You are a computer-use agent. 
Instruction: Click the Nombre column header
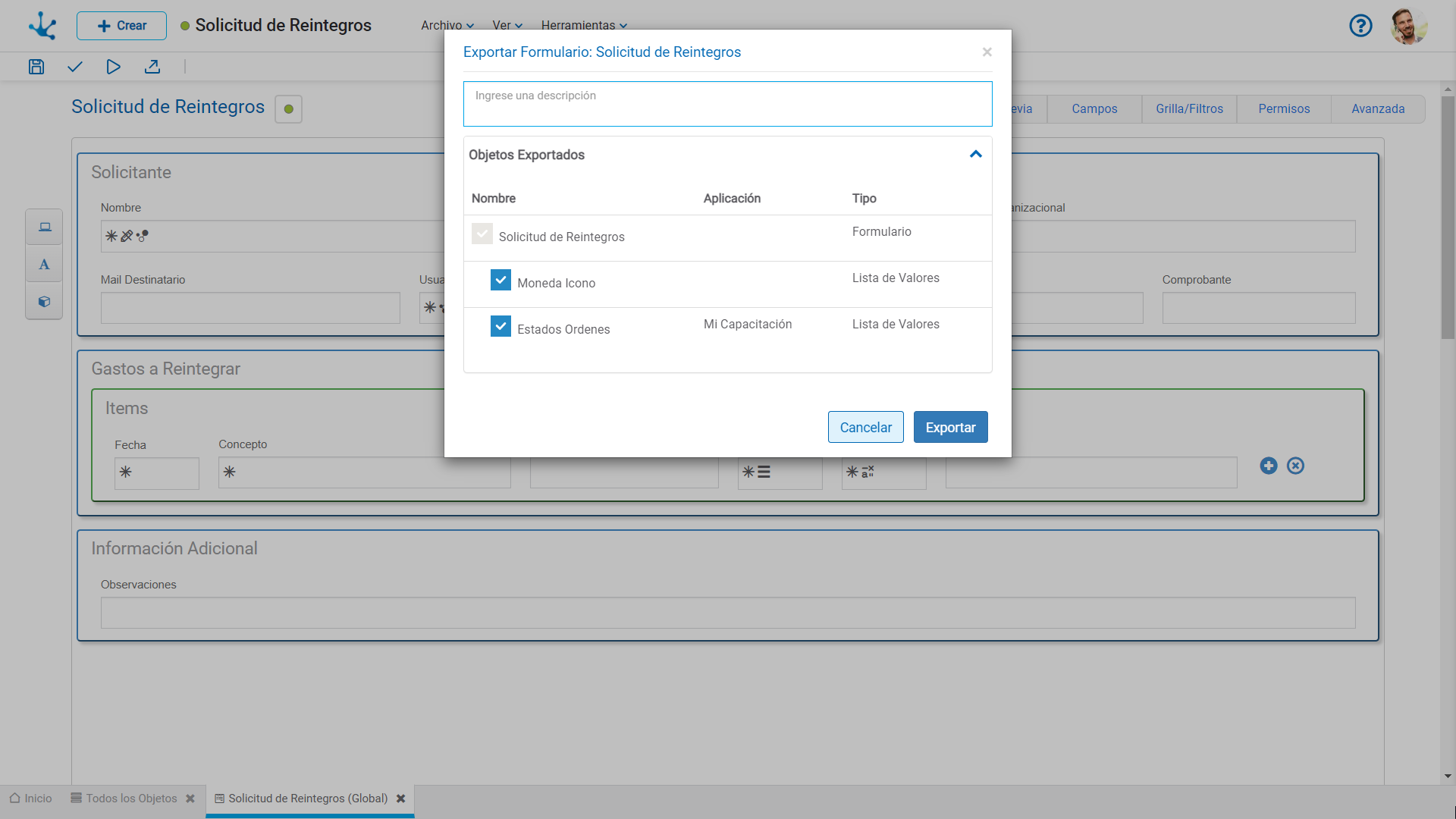pyautogui.click(x=494, y=199)
